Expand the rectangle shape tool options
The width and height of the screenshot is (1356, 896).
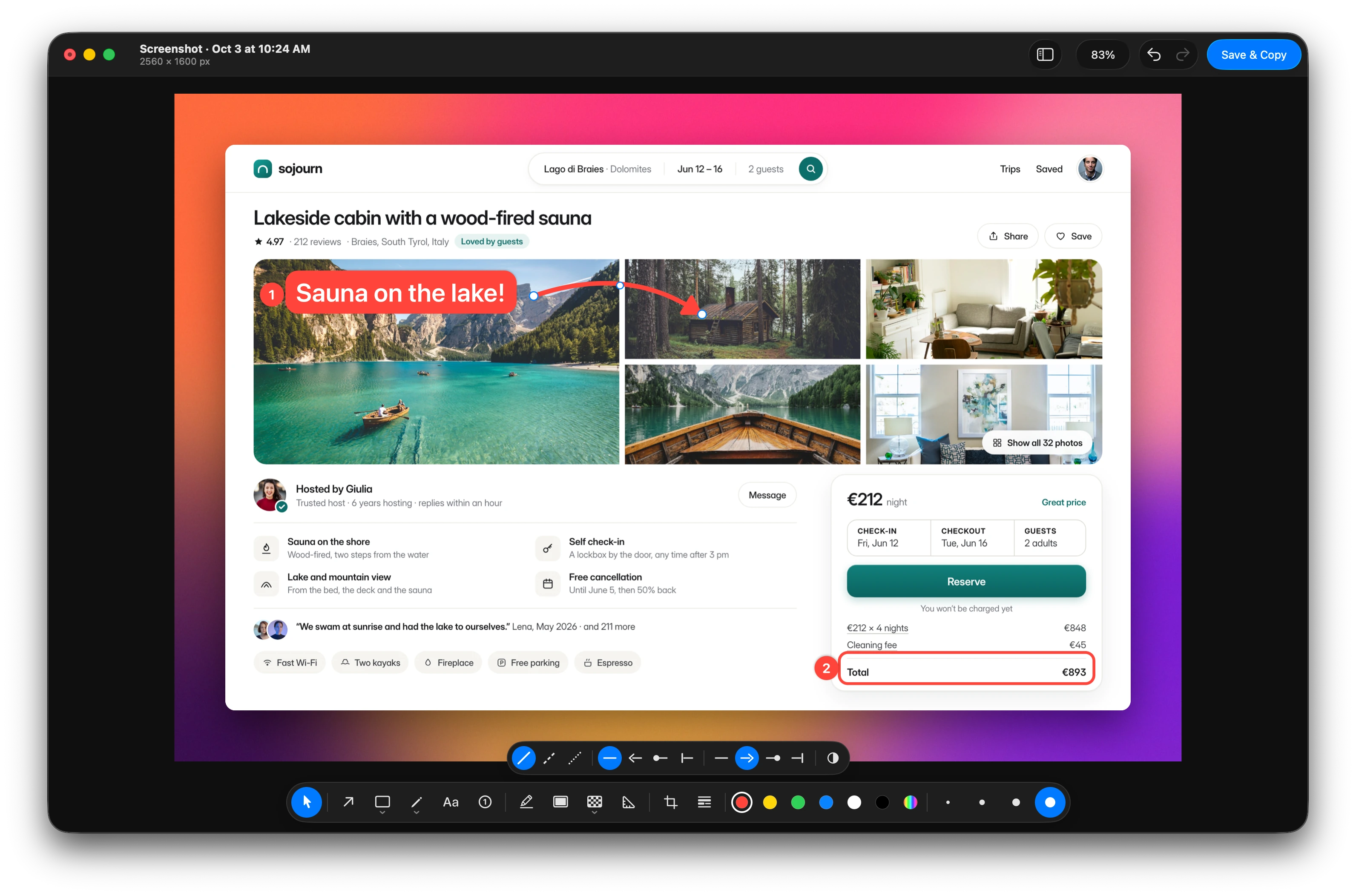[382, 813]
